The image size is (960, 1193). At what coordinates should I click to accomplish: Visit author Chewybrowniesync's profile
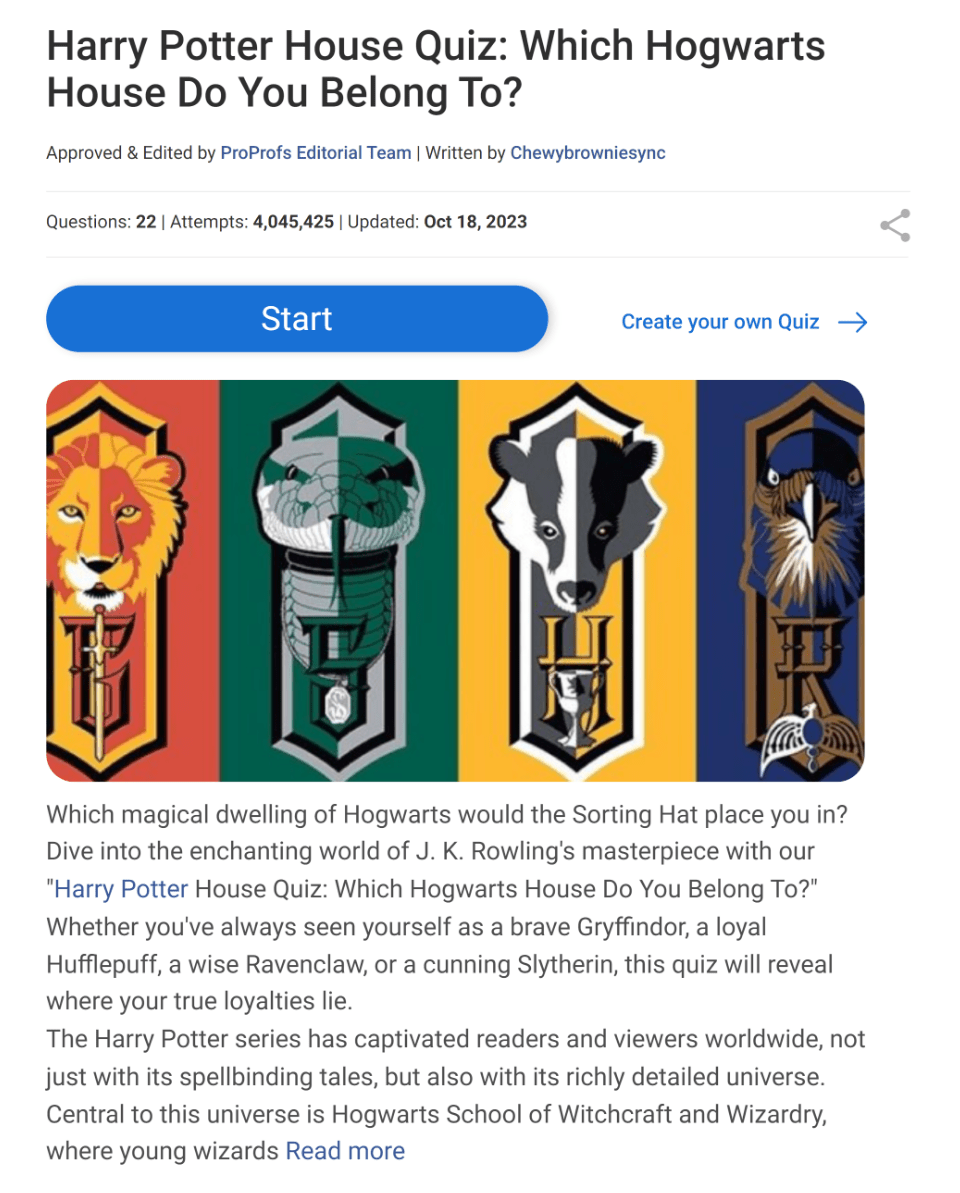[587, 153]
